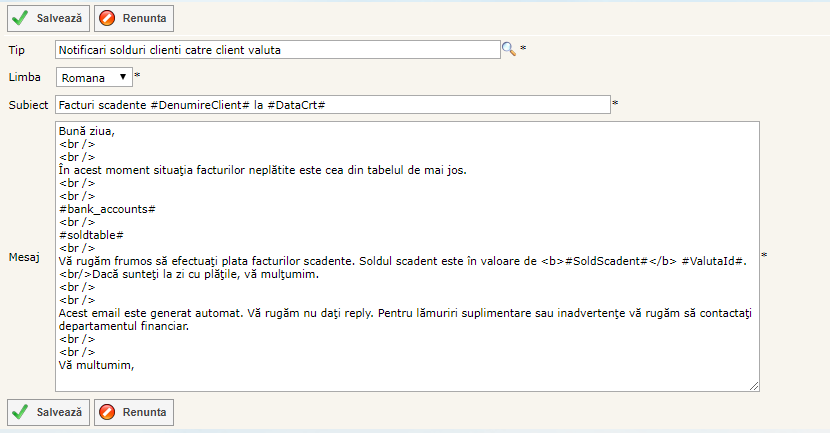Click the green checkmark icon in bottom Salvează
This screenshot has height=433, width=830.
click(x=20, y=411)
